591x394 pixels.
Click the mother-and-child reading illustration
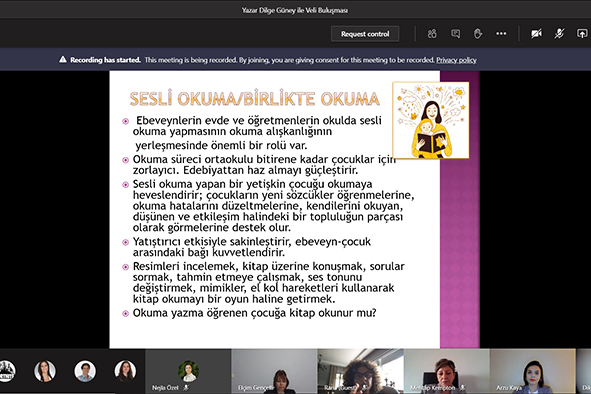point(431,120)
